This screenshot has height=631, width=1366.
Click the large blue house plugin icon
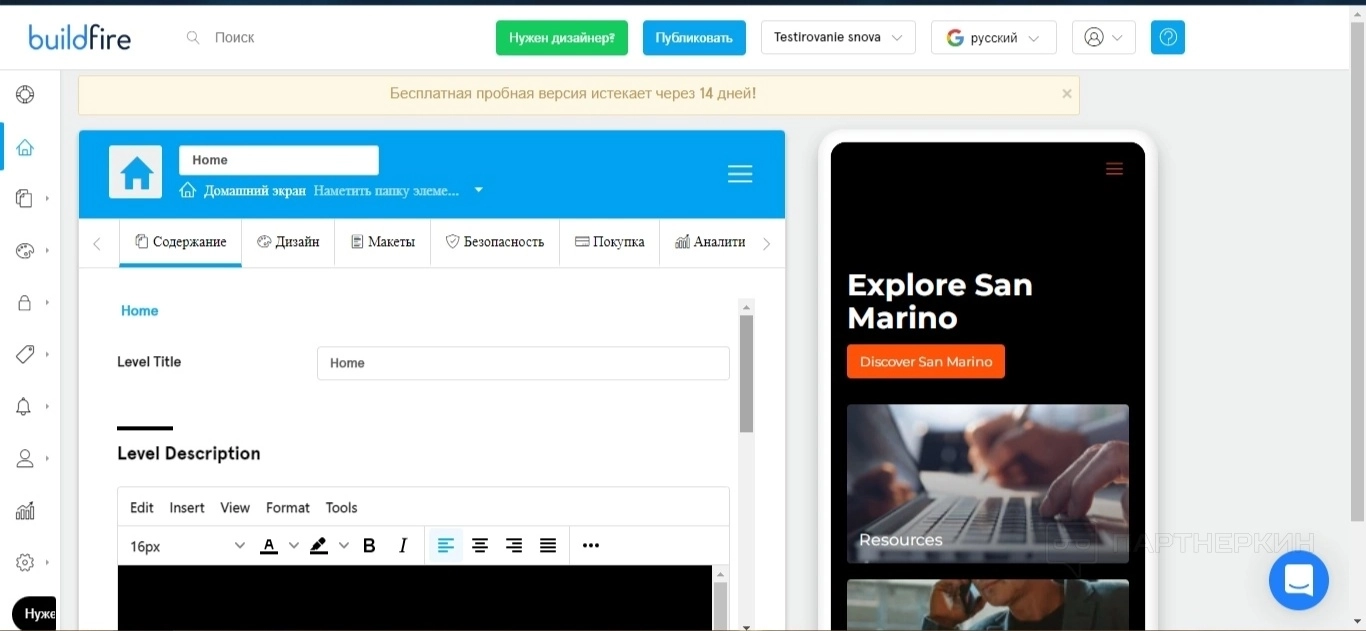click(136, 173)
